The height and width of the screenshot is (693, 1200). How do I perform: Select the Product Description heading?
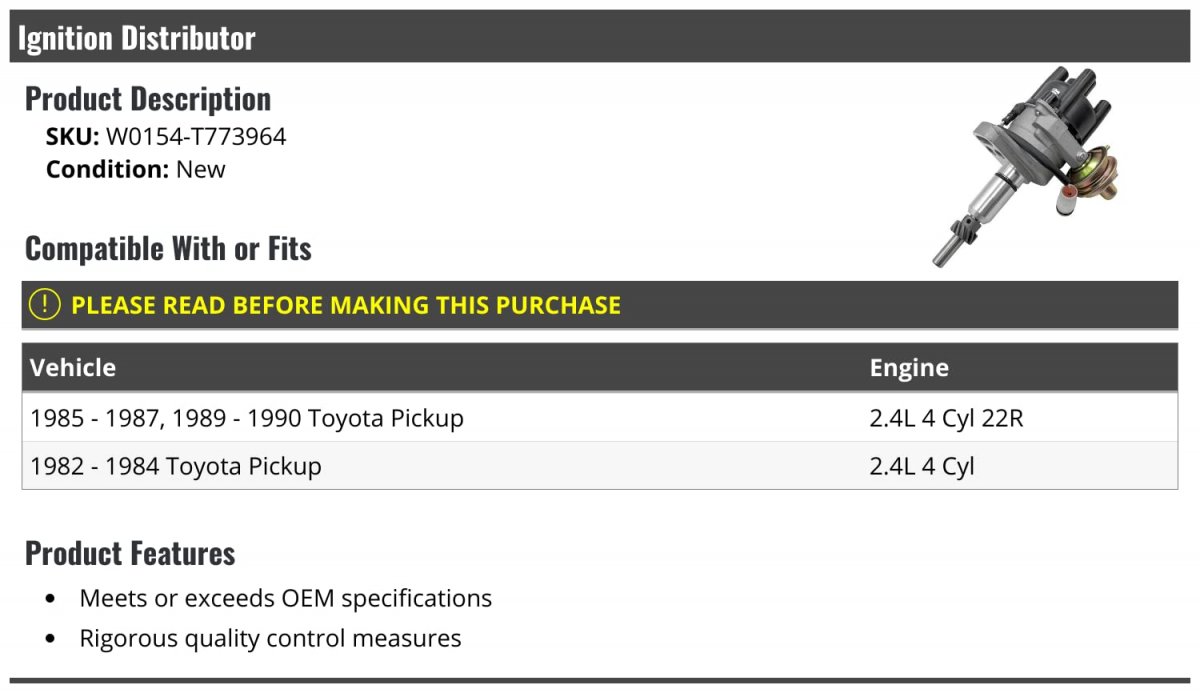tap(148, 98)
